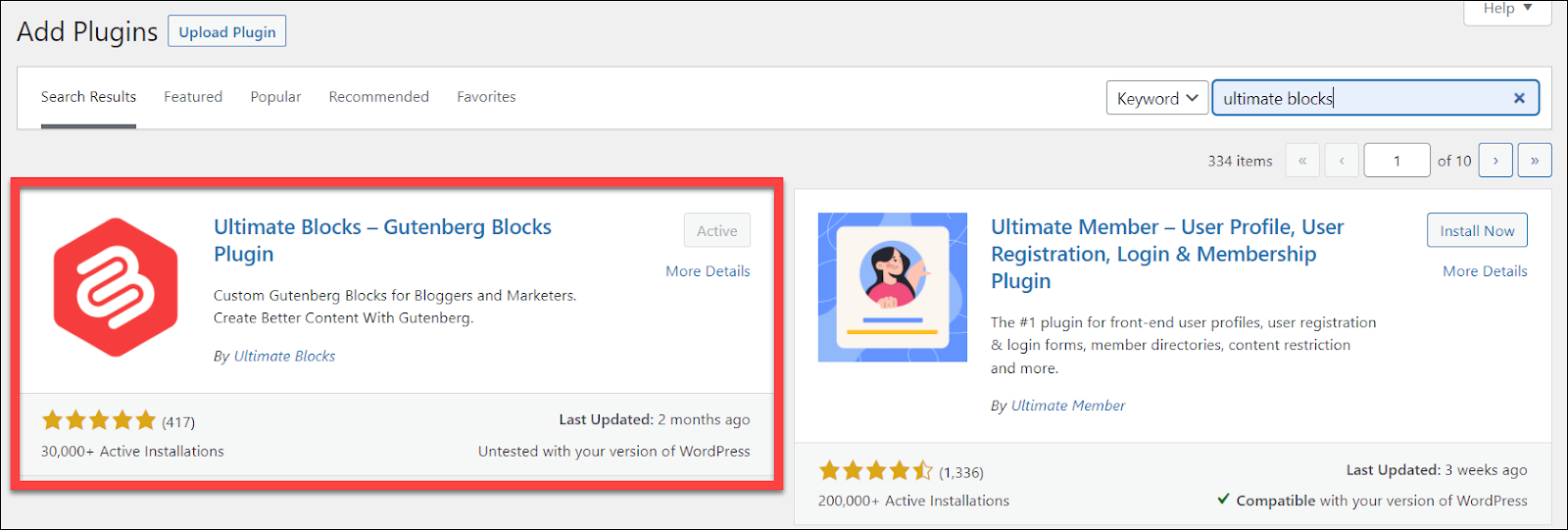Select the Search Results tab
Screen dimensions: 1568x530
(x=88, y=97)
